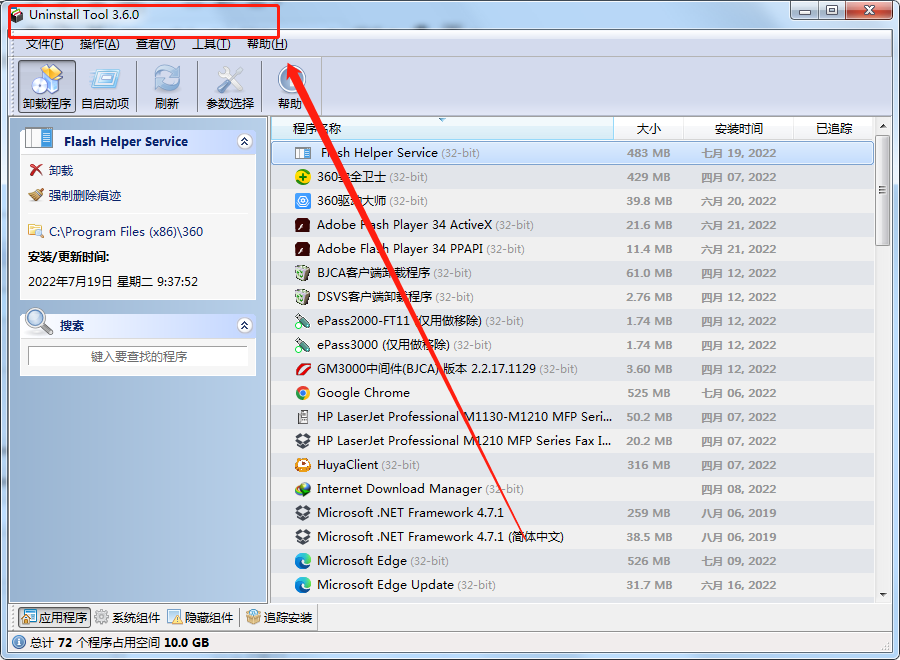Click HP LaserJet M1130-M1210 MFP Series icon

click(302, 417)
